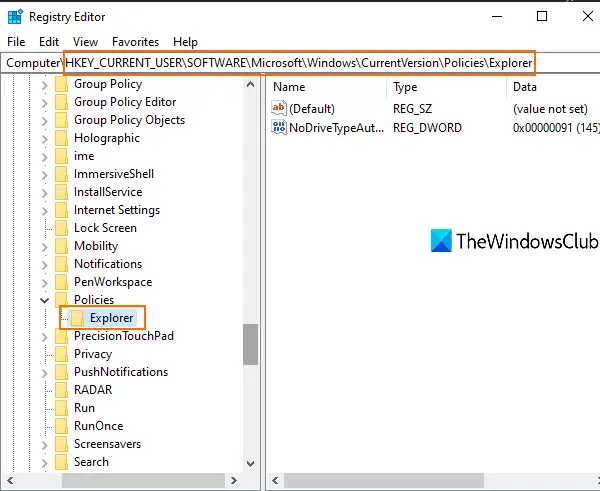Click the 0x00000091 data cell
This screenshot has width=600, height=491.
click(x=556, y=127)
